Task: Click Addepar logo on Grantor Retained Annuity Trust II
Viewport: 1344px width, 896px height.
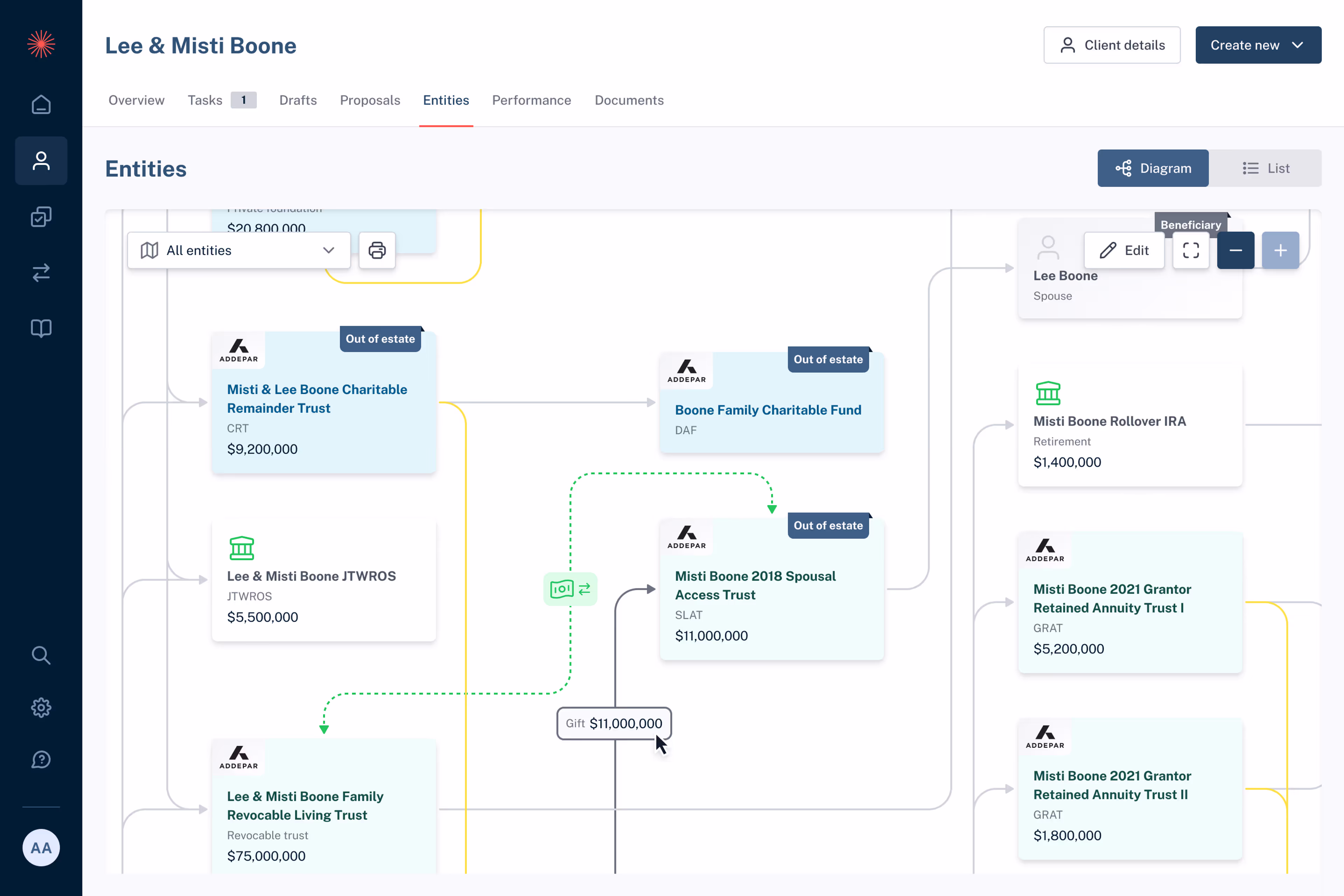Action: tap(1045, 737)
